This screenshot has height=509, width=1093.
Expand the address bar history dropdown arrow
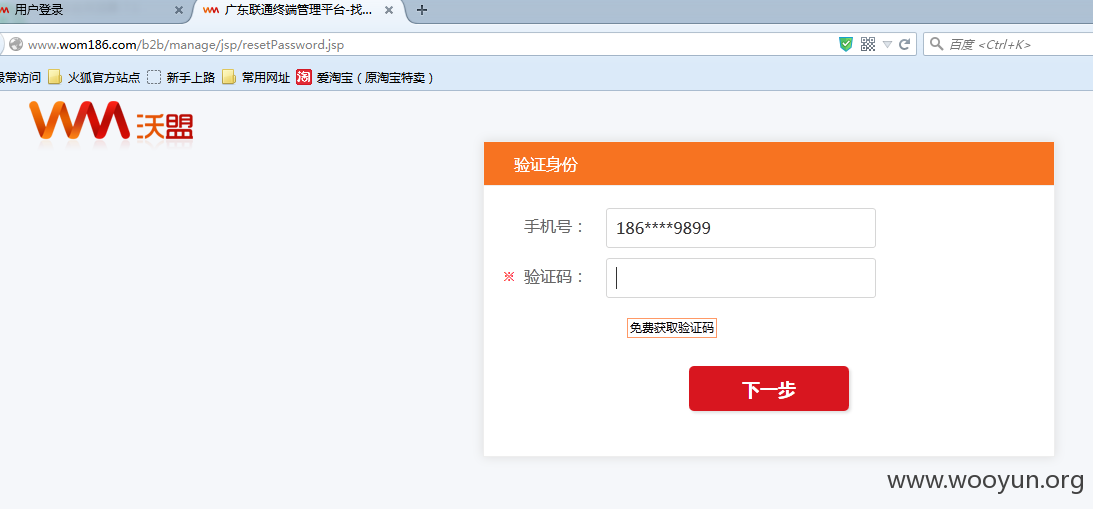[x=887, y=45]
